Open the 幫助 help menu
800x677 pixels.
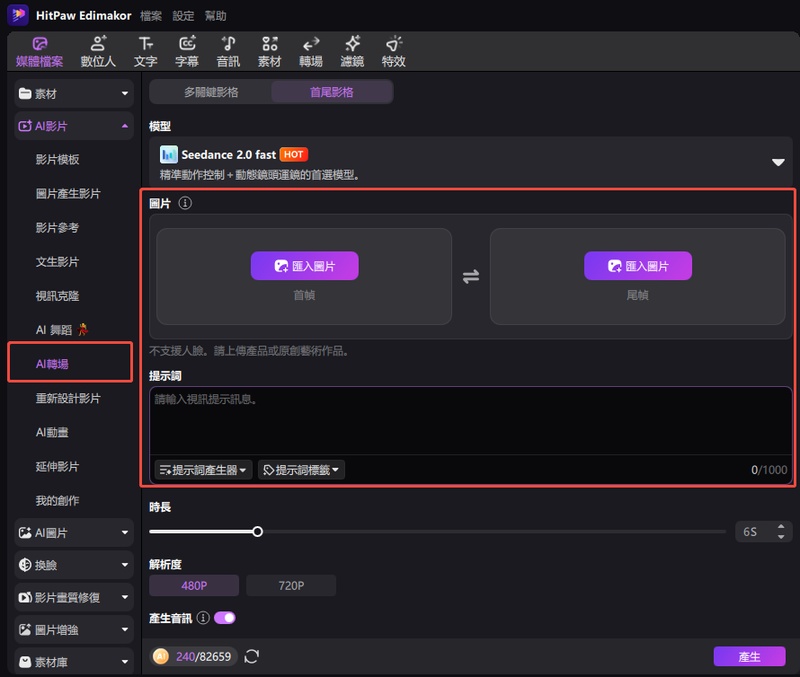pyautogui.click(x=215, y=16)
